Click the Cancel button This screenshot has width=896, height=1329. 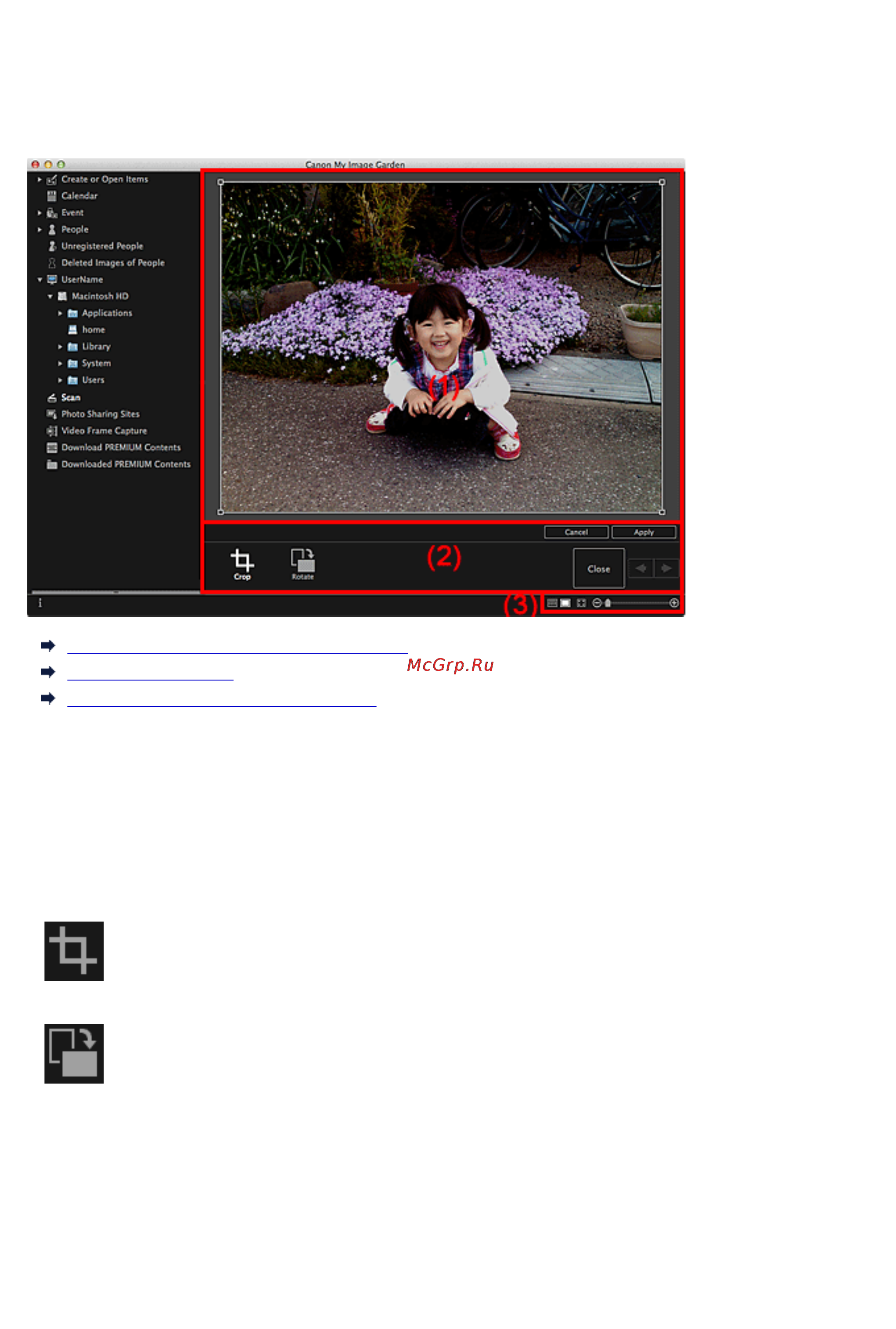(x=576, y=532)
